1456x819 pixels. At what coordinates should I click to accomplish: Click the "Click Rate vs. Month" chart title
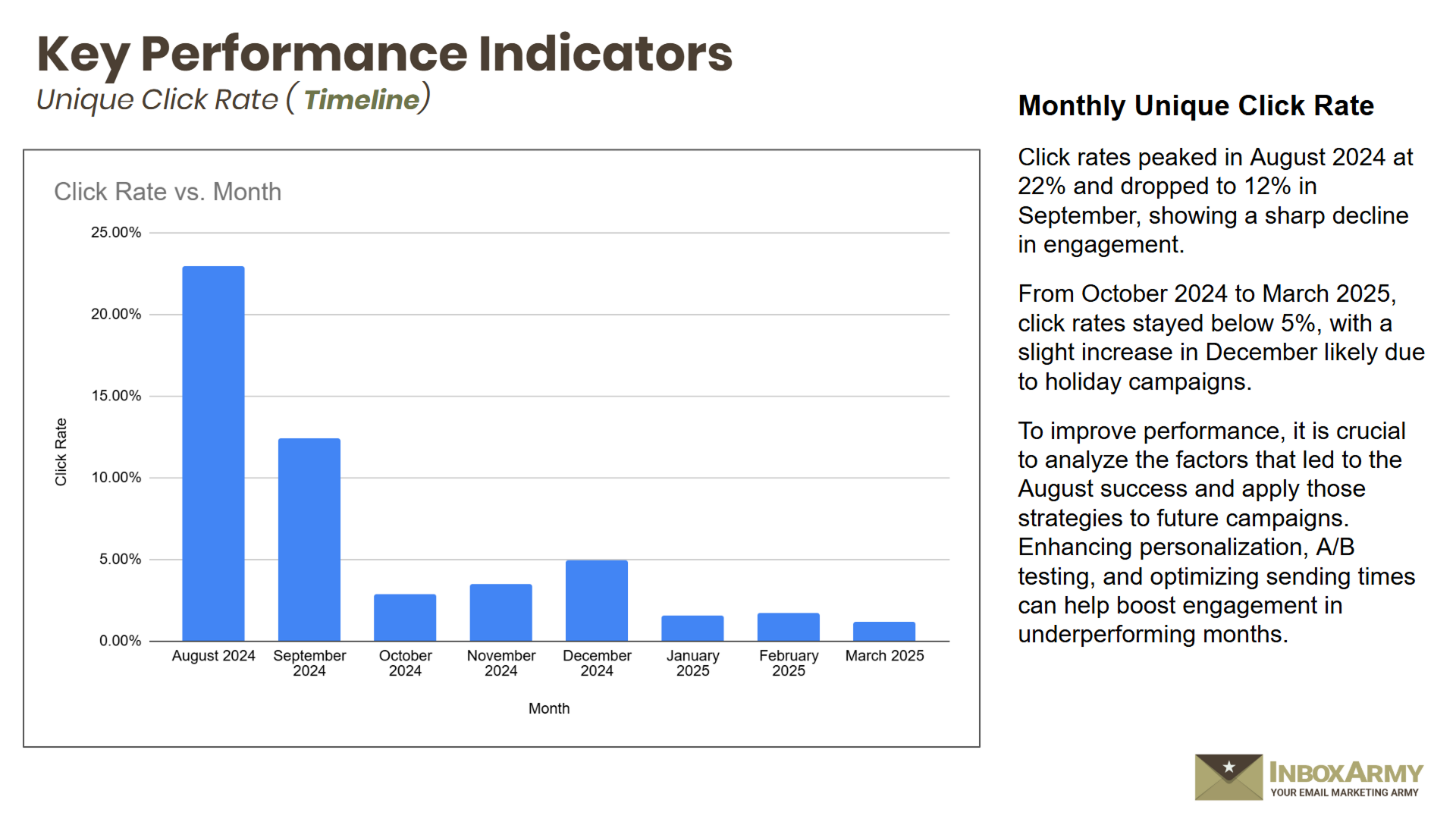pyautogui.click(x=168, y=192)
